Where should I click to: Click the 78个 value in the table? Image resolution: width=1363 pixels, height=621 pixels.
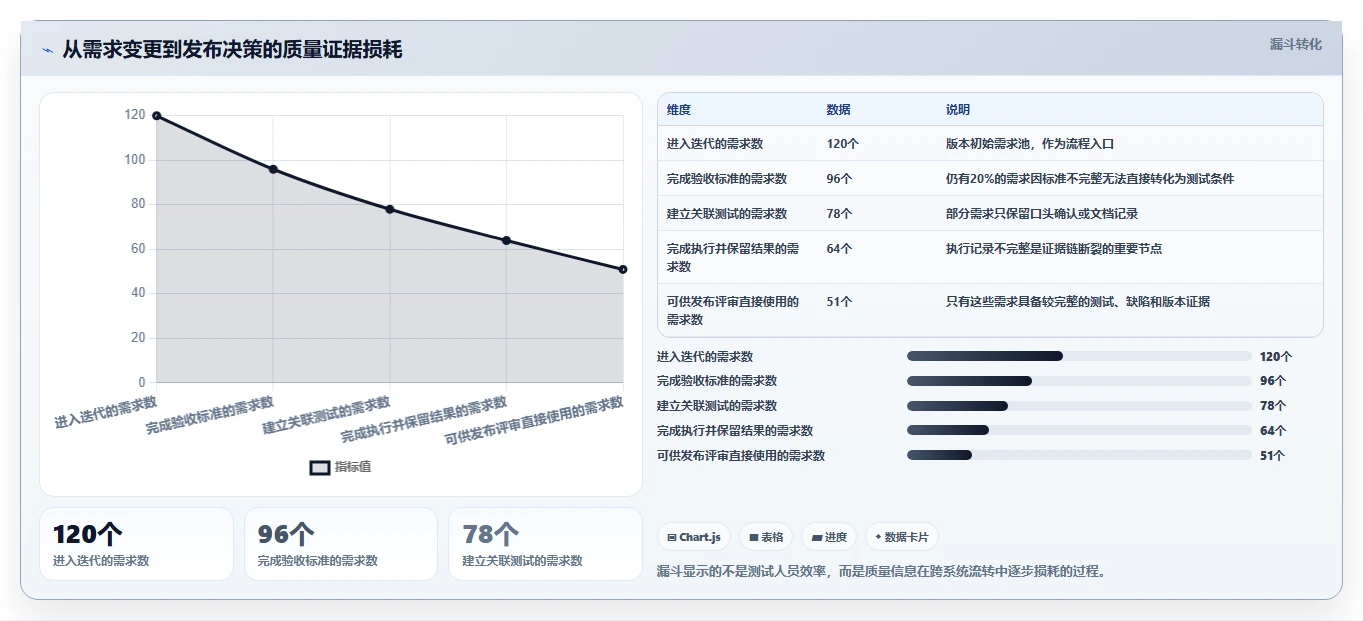point(840,214)
